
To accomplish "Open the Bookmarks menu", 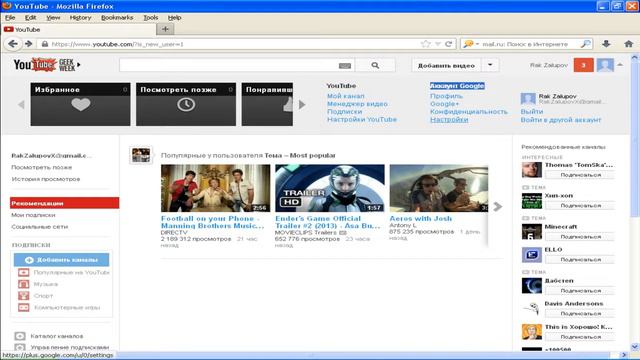I will coord(117,18).
